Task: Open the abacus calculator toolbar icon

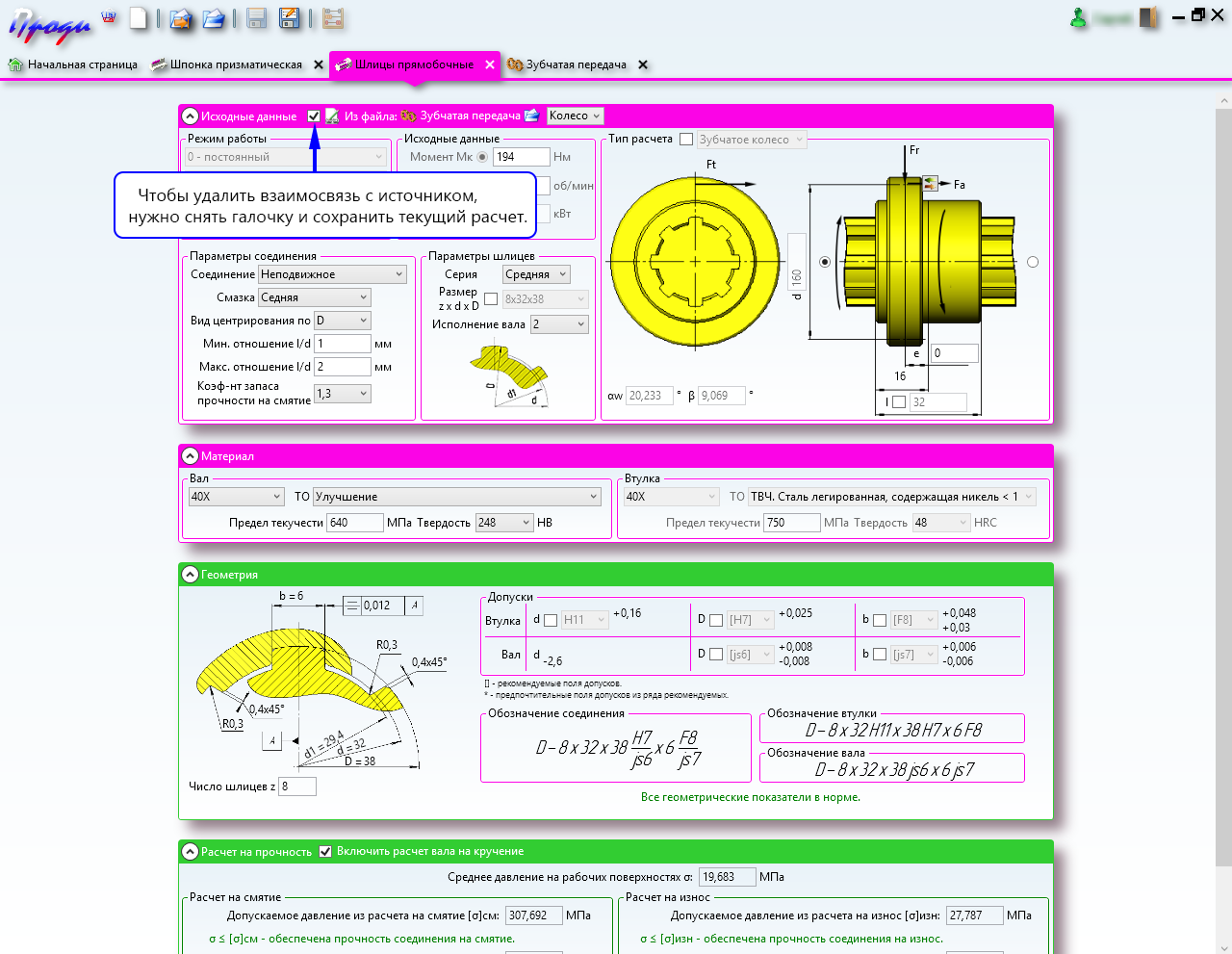Action: tap(333, 18)
